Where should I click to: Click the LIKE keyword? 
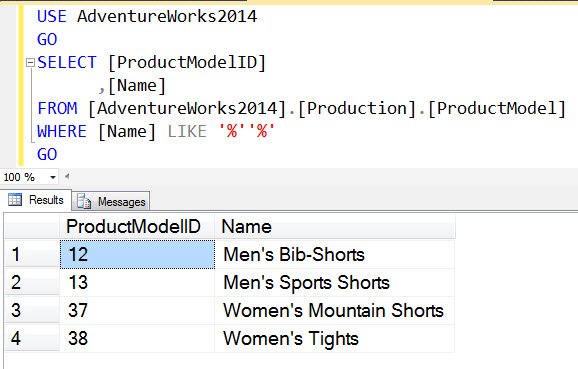[187, 132]
